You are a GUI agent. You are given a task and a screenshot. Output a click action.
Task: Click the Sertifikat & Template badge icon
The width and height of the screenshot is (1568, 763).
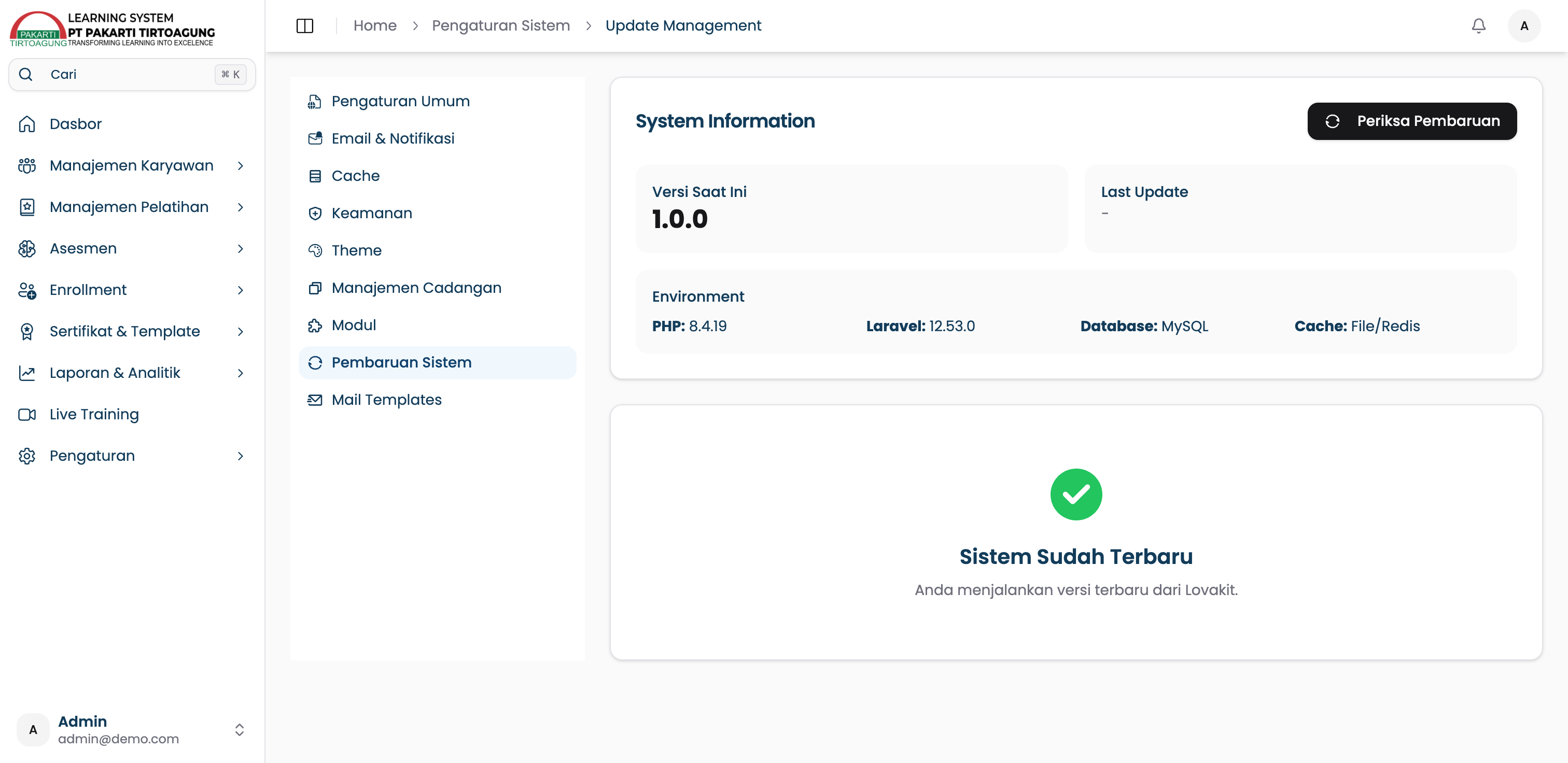(x=27, y=332)
